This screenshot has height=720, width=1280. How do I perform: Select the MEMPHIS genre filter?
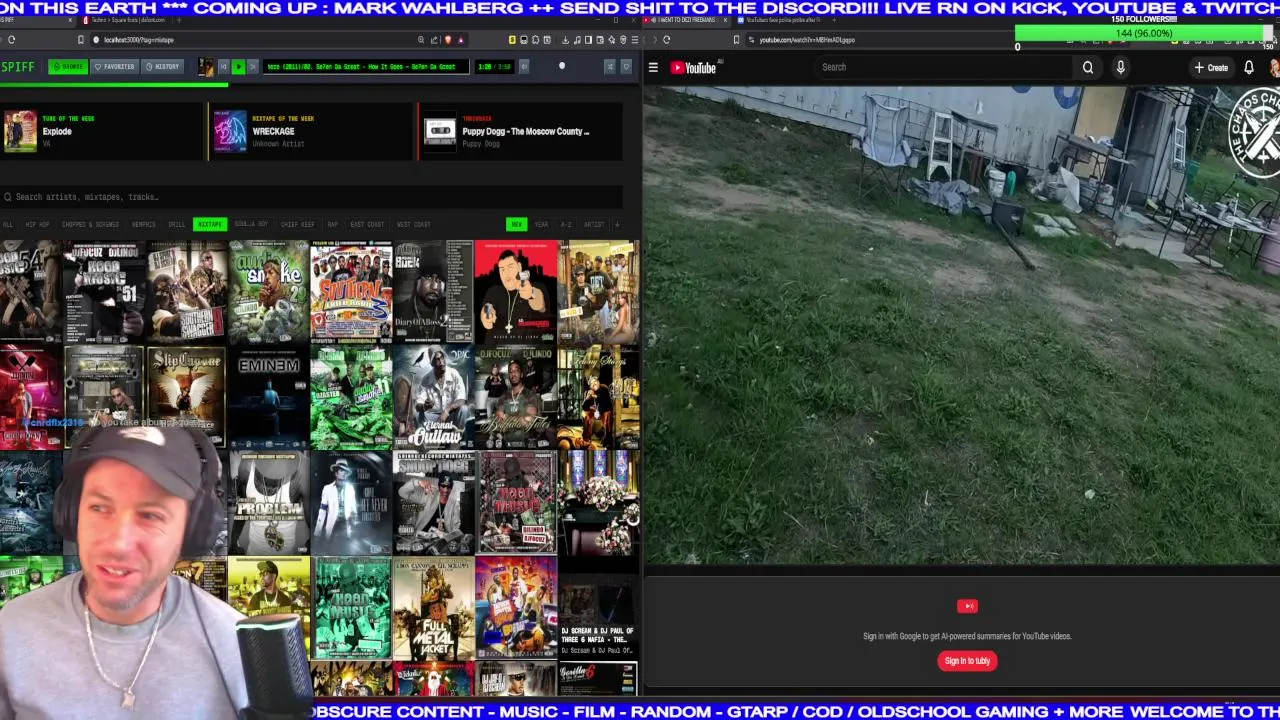tap(143, 224)
